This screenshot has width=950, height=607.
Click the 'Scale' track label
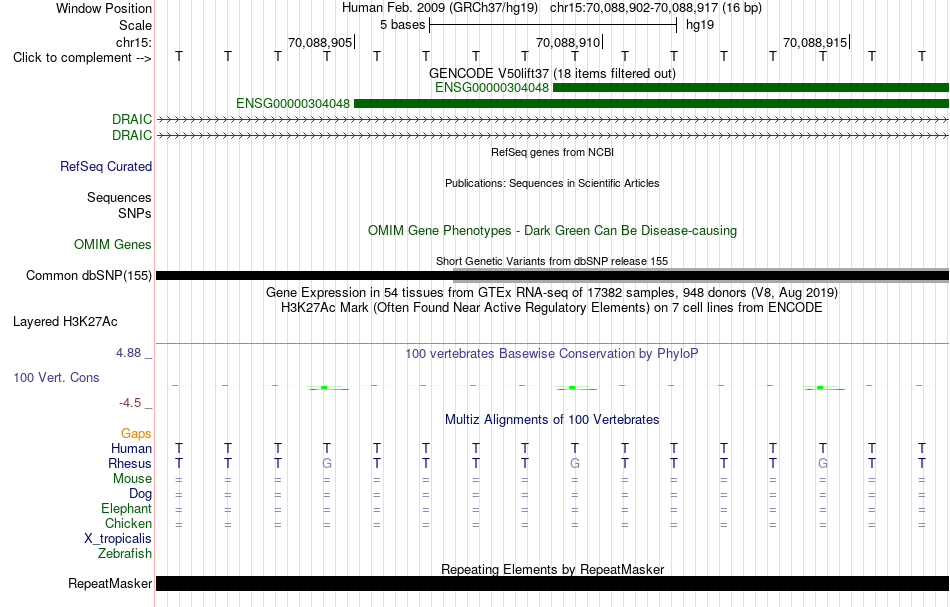[135, 25]
